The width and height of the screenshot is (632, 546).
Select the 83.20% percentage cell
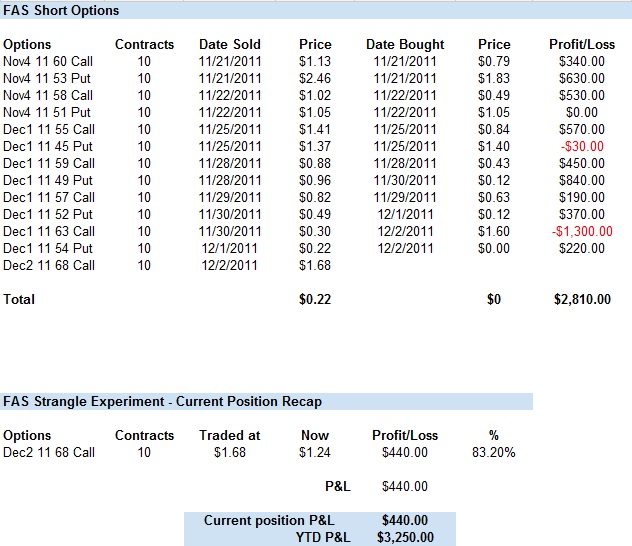[493, 453]
